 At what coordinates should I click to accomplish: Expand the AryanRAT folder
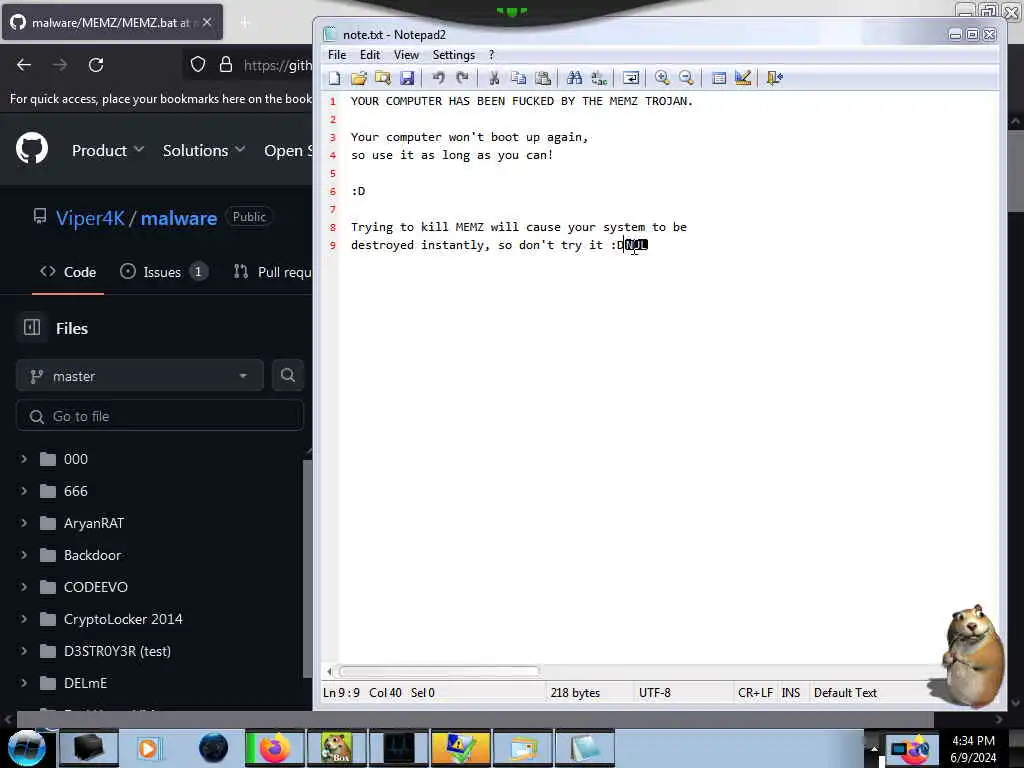click(x=24, y=523)
